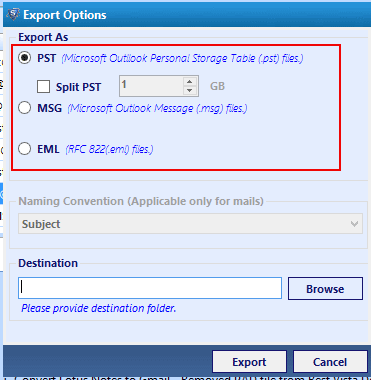Select the EML radio option
371x380 pixels.
[25, 149]
